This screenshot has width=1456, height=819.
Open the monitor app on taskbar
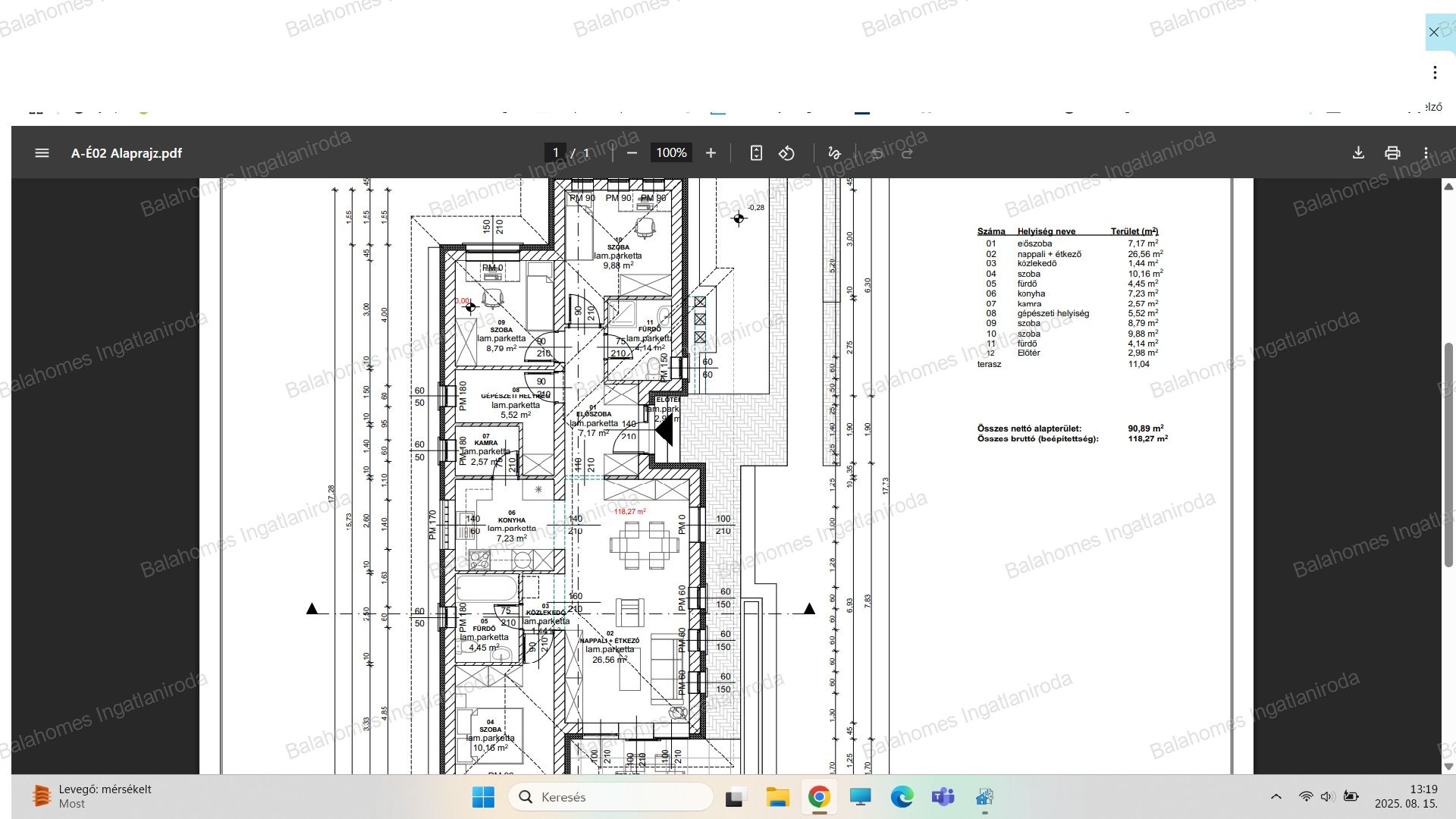pyautogui.click(x=861, y=797)
